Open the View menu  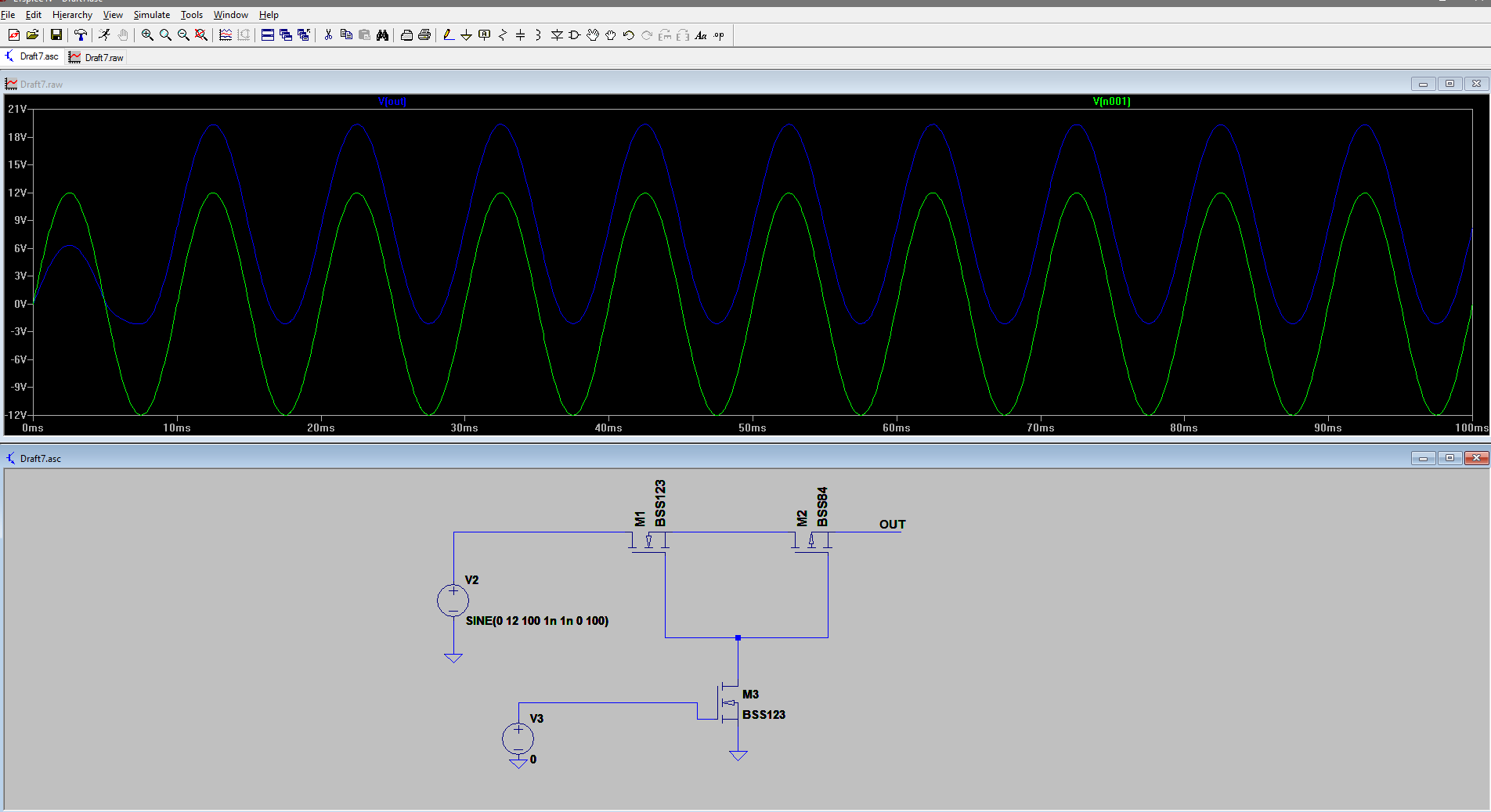113,15
